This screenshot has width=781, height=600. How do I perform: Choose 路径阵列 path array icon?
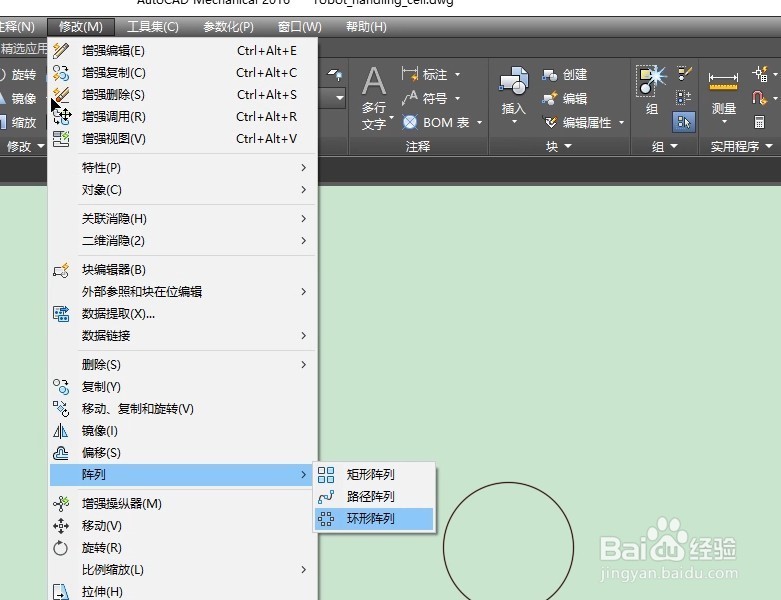pyautogui.click(x=326, y=496)
